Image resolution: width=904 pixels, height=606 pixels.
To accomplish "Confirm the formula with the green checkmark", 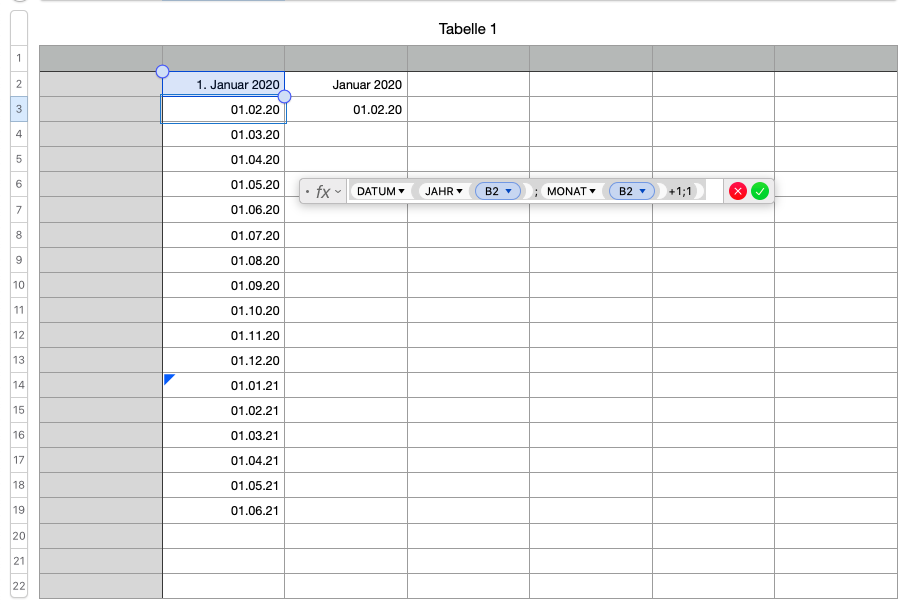I will coord(760,191).
